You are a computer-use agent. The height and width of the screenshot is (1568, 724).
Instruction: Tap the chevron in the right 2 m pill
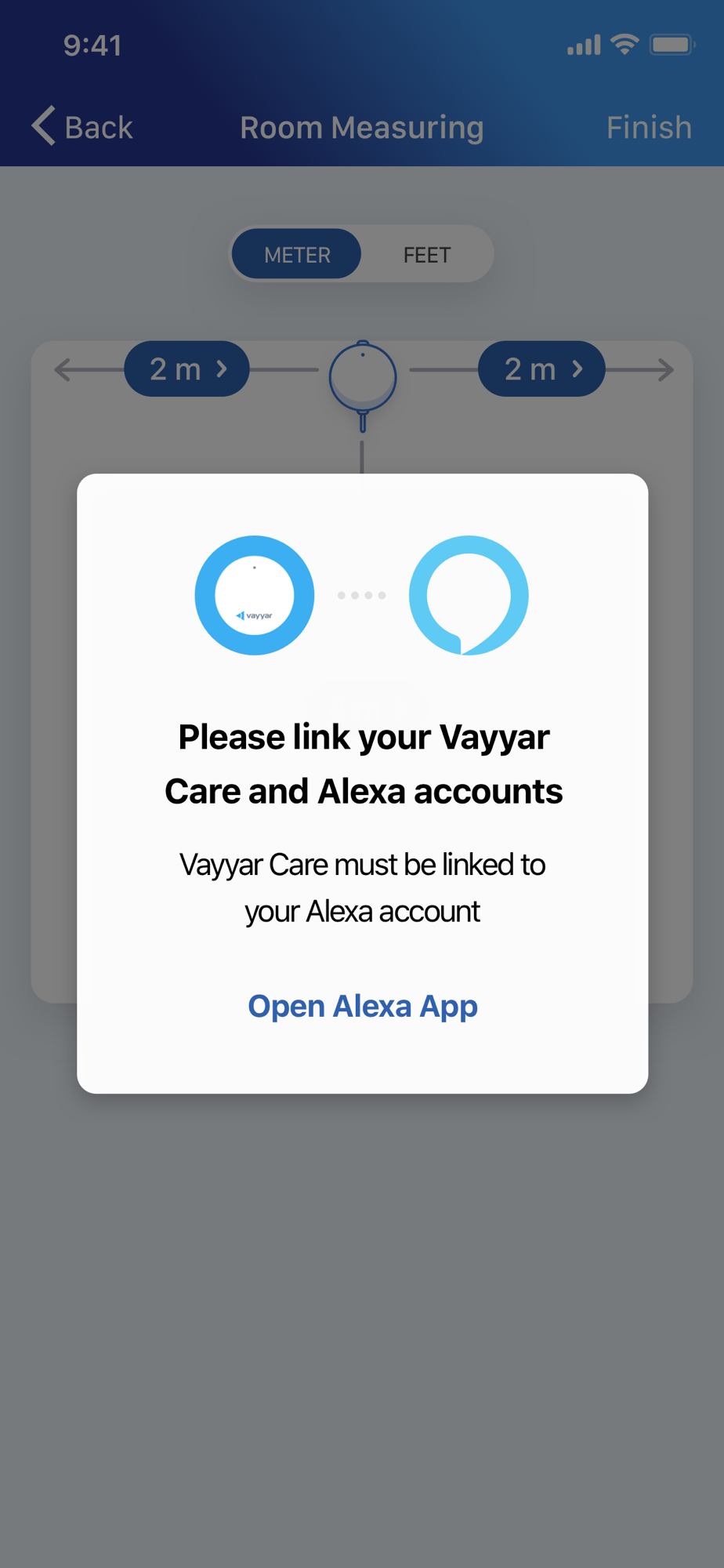click(577, 368)
